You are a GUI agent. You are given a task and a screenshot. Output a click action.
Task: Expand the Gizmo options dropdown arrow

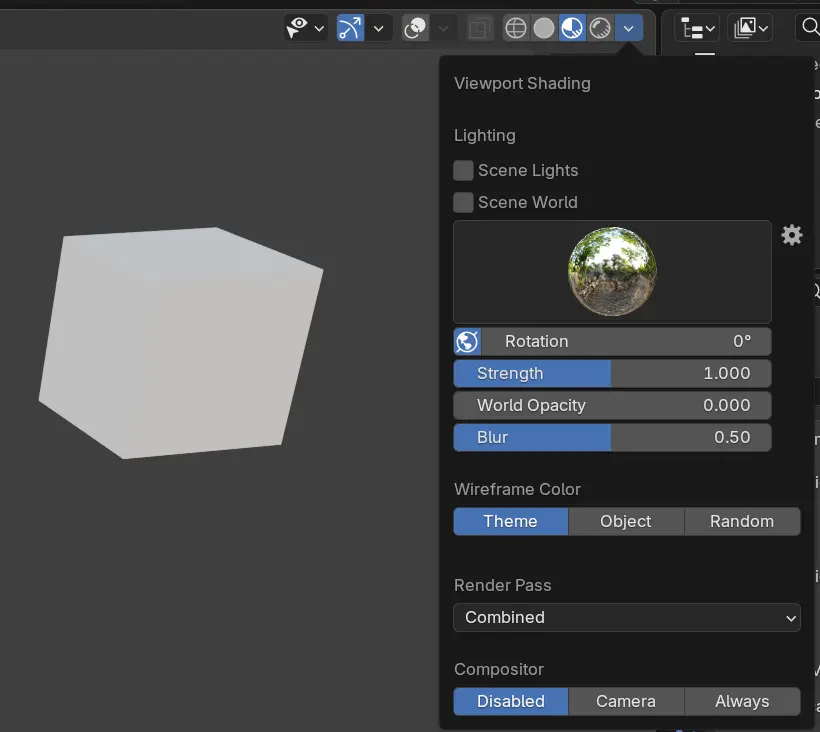378,28
